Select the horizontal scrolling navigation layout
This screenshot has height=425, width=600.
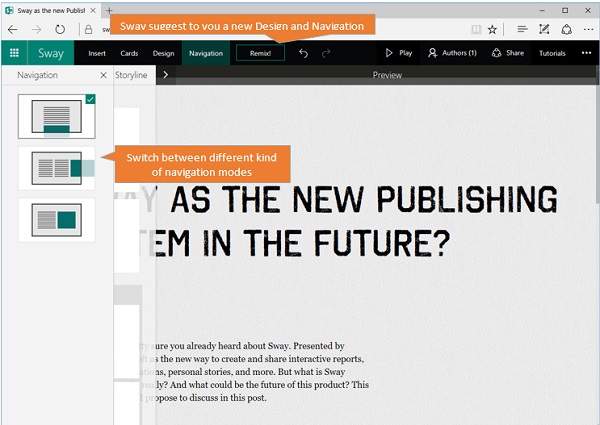57,168
